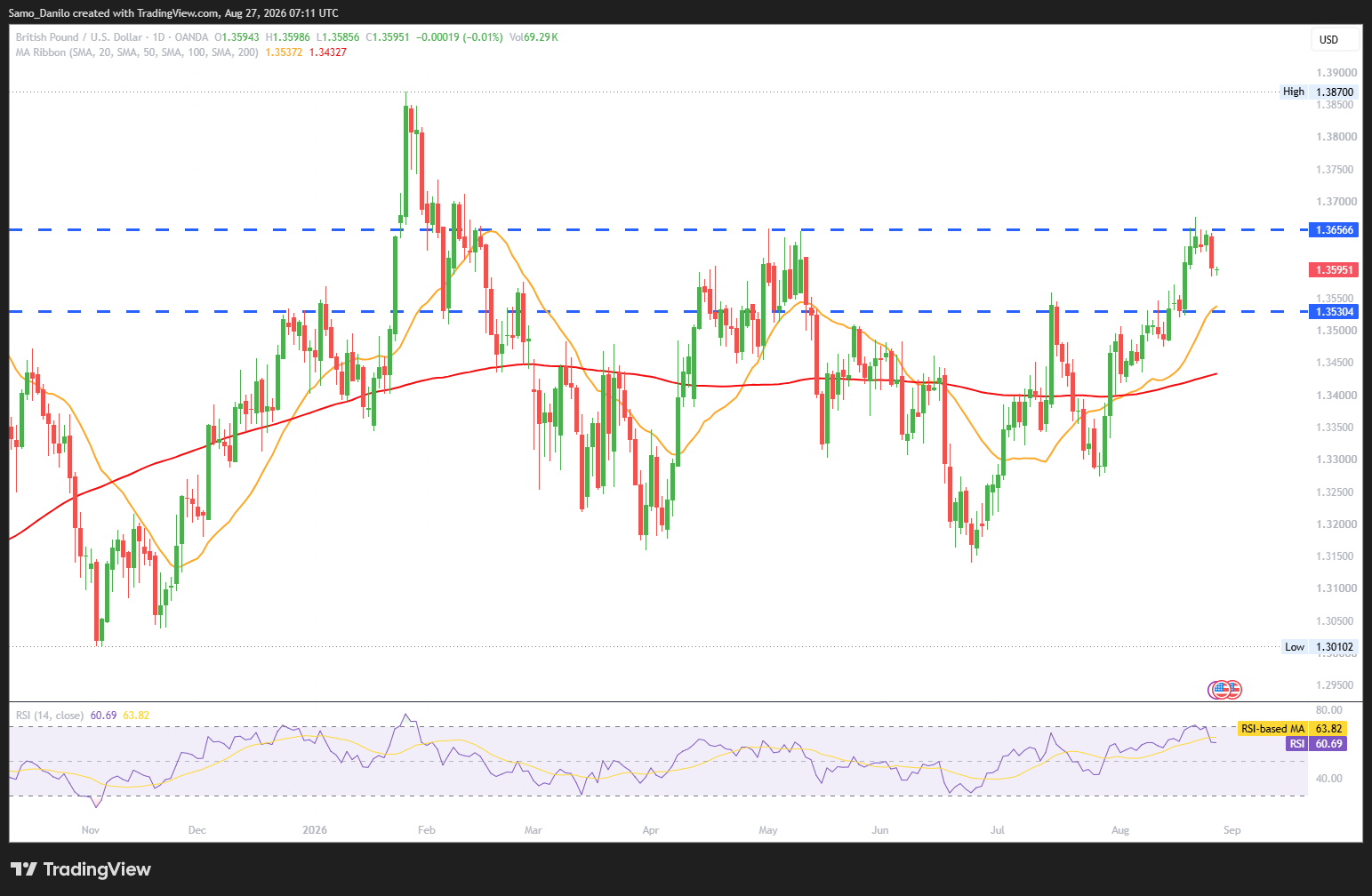Click the 1.32000 price axis tick
1372x896 pixels.
click(1336, 524)
